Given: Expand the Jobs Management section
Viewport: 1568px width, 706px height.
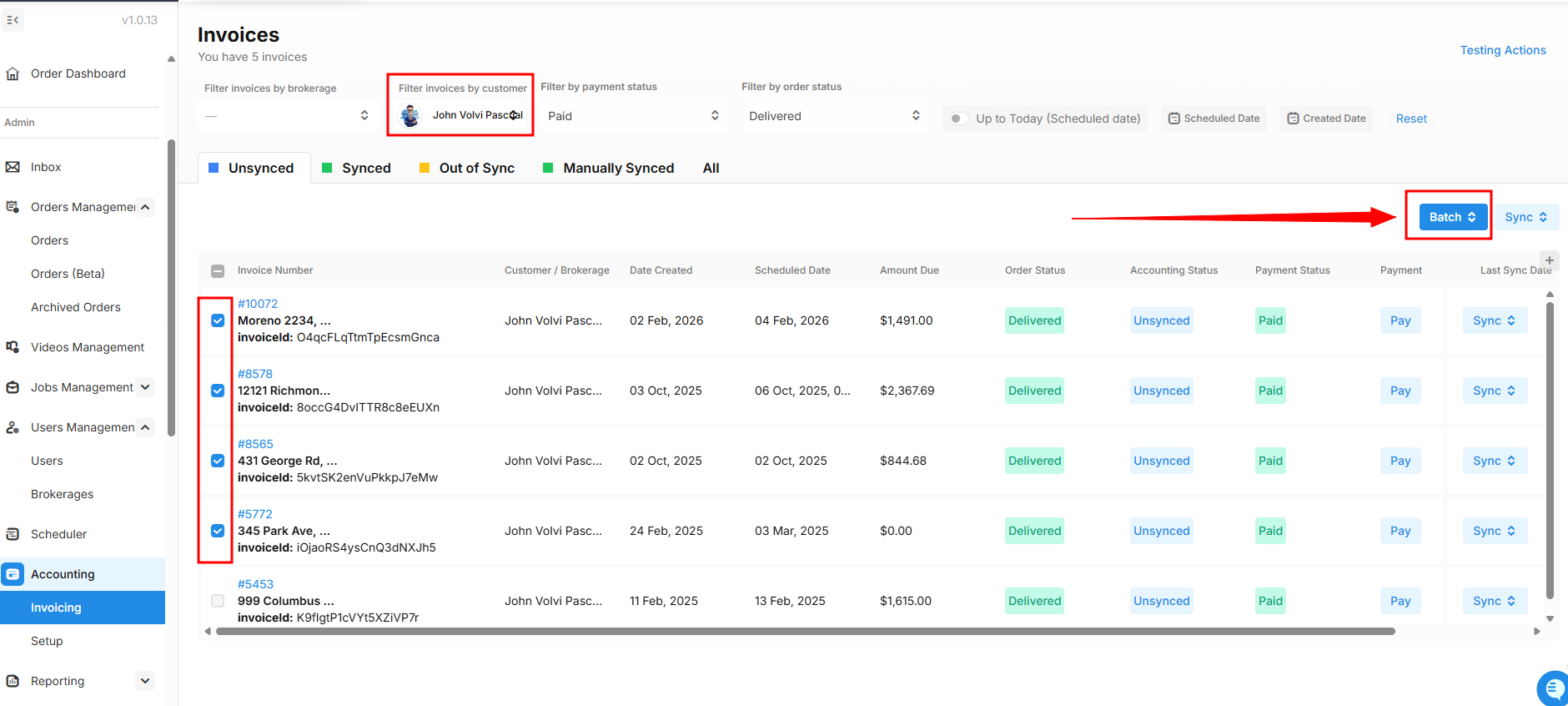Looking at the screenshot, I should click(145, 387).
